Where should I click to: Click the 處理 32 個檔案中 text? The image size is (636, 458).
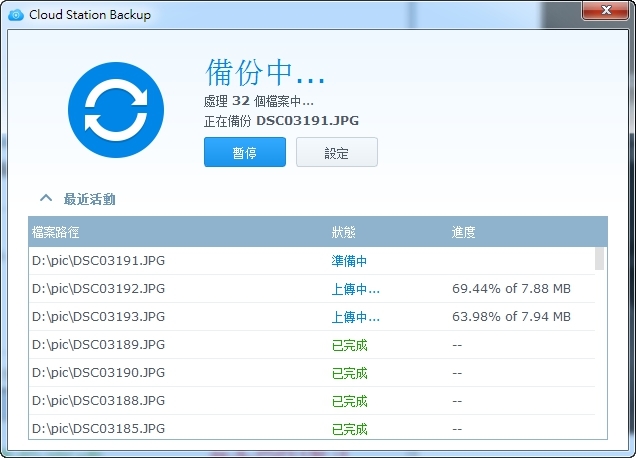point(259,101)
